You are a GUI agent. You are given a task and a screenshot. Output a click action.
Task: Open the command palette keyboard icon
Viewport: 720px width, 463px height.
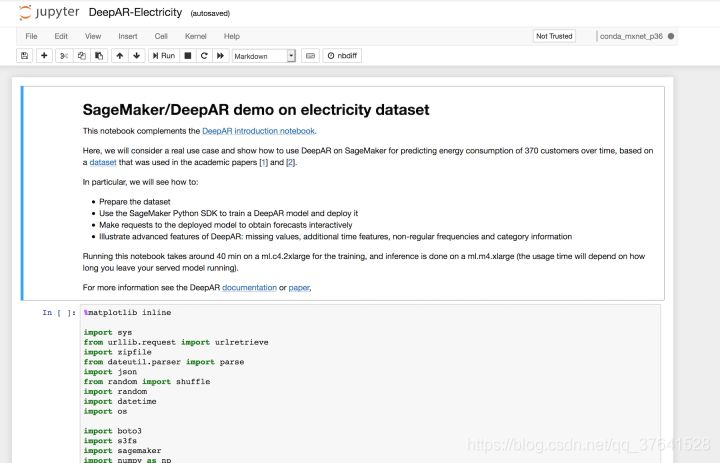[310, 56]
